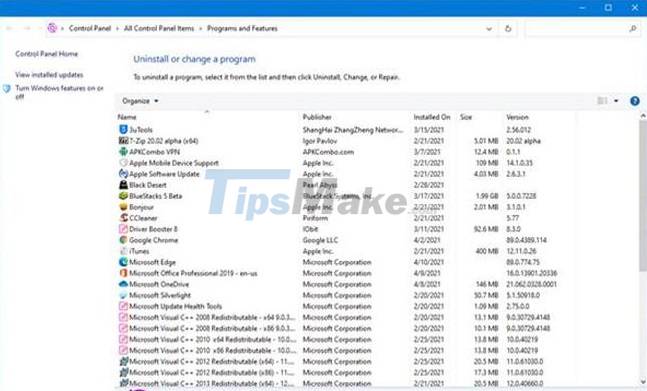Select Visual C++ 2008 Redistributable x86 row

[x=347, y=328]
